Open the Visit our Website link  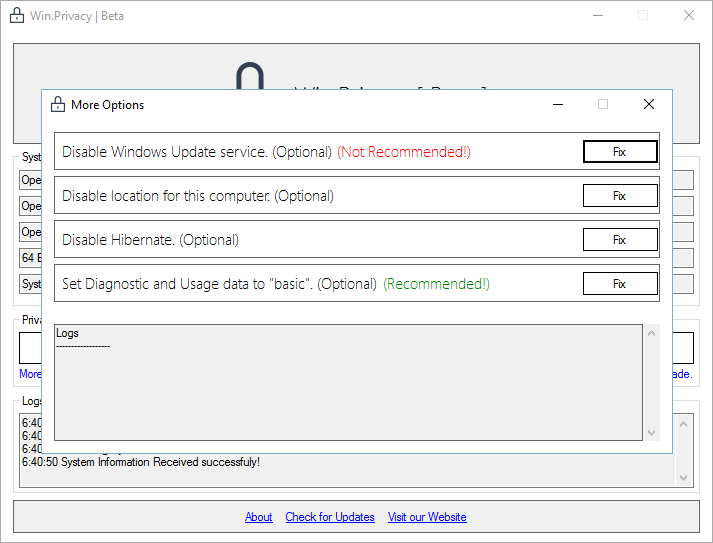point(427,517)
